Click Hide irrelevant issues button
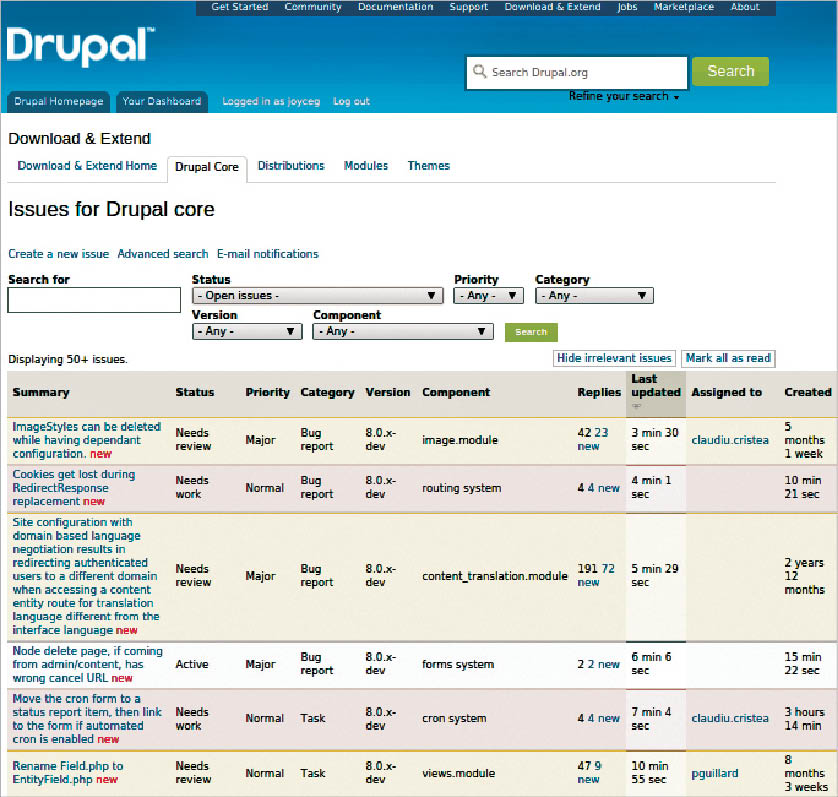Screen dimensions: 838x797 pyautogui.click(x=614, y=358)
